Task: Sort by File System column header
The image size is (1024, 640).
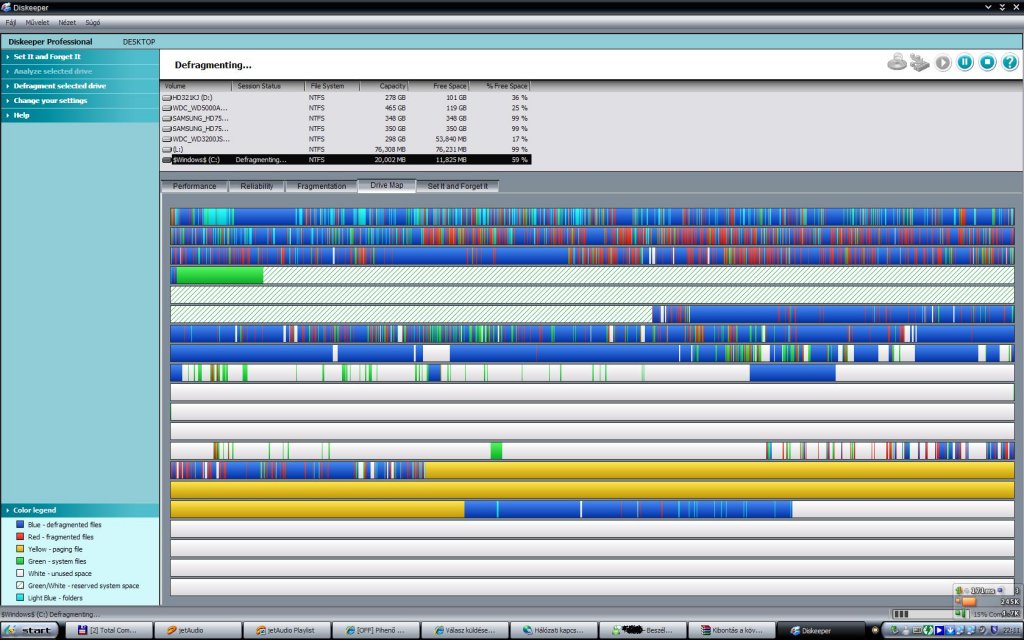Action: click(332, 86)
